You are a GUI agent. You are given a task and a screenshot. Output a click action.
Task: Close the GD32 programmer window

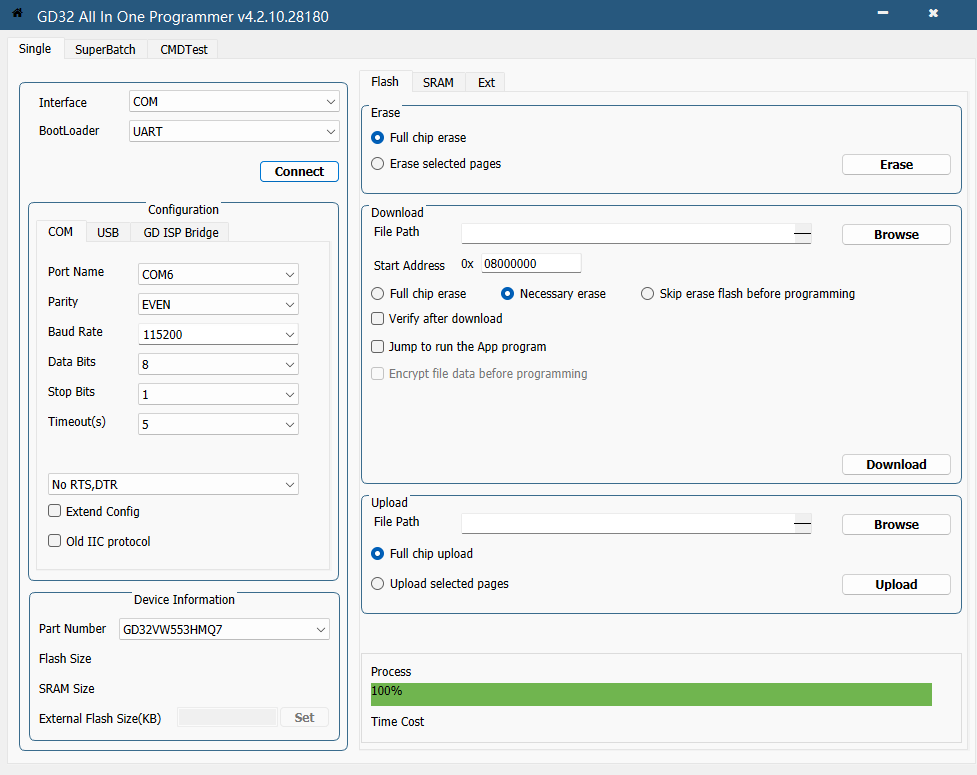tap(933, 14)
